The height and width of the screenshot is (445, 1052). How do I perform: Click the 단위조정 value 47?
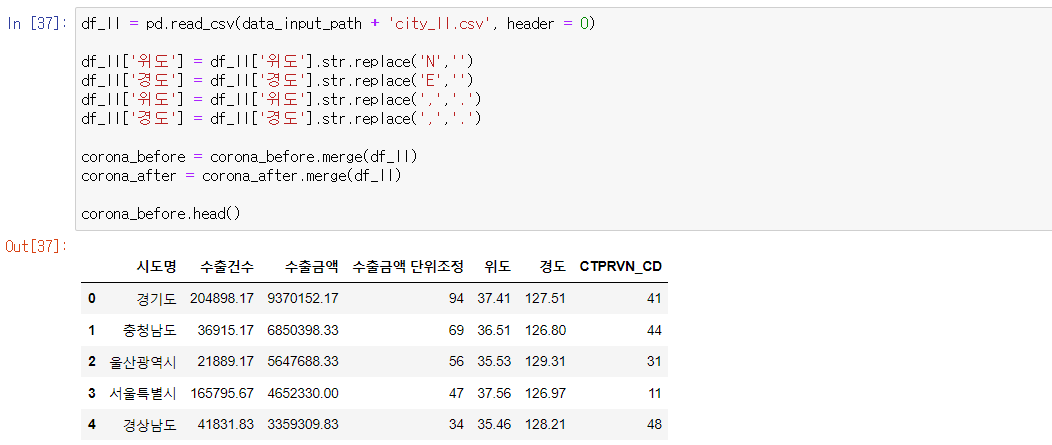pos(456,393)
